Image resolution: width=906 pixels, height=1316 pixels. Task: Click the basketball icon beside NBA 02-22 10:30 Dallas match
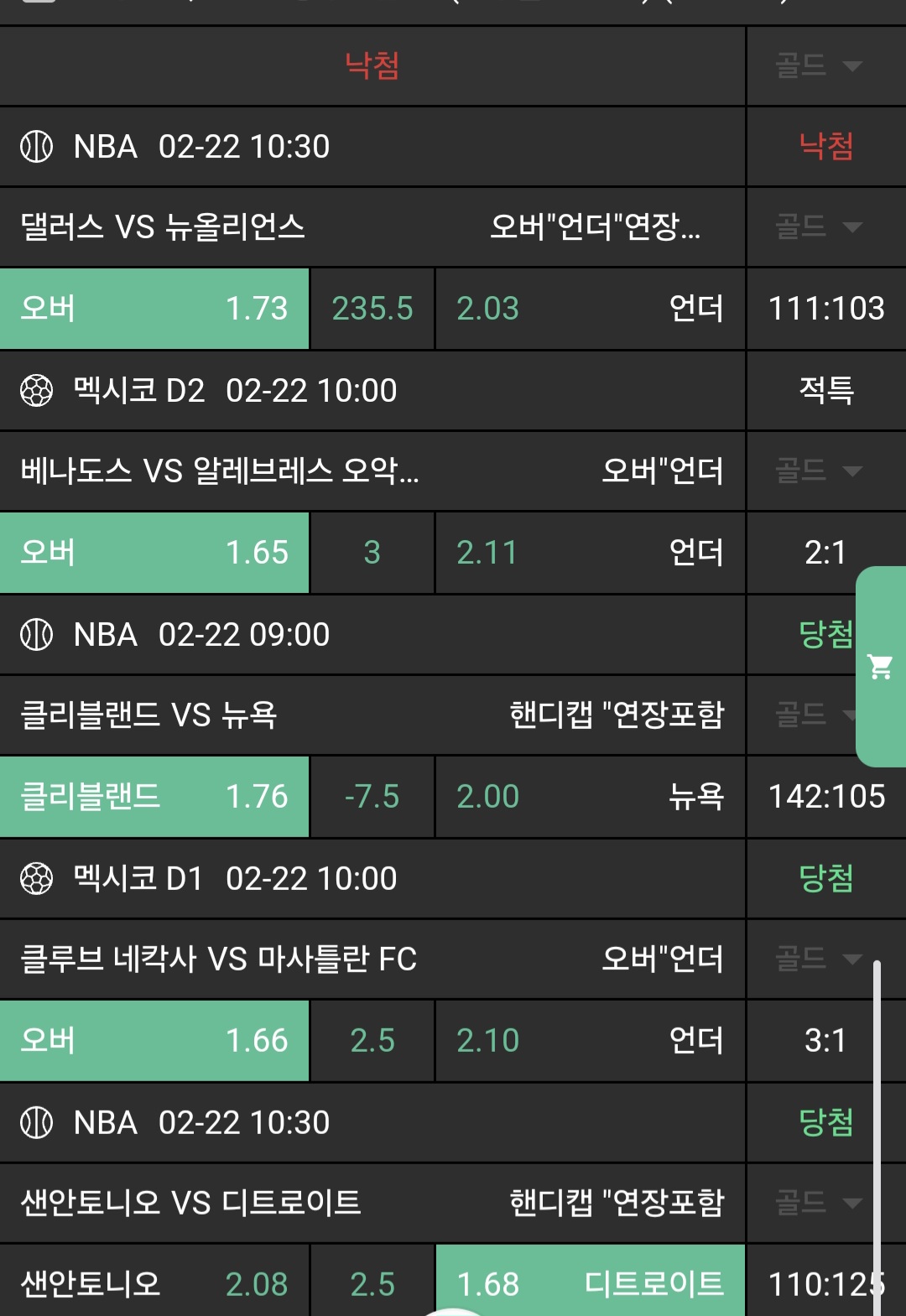[x=36, y=147]
